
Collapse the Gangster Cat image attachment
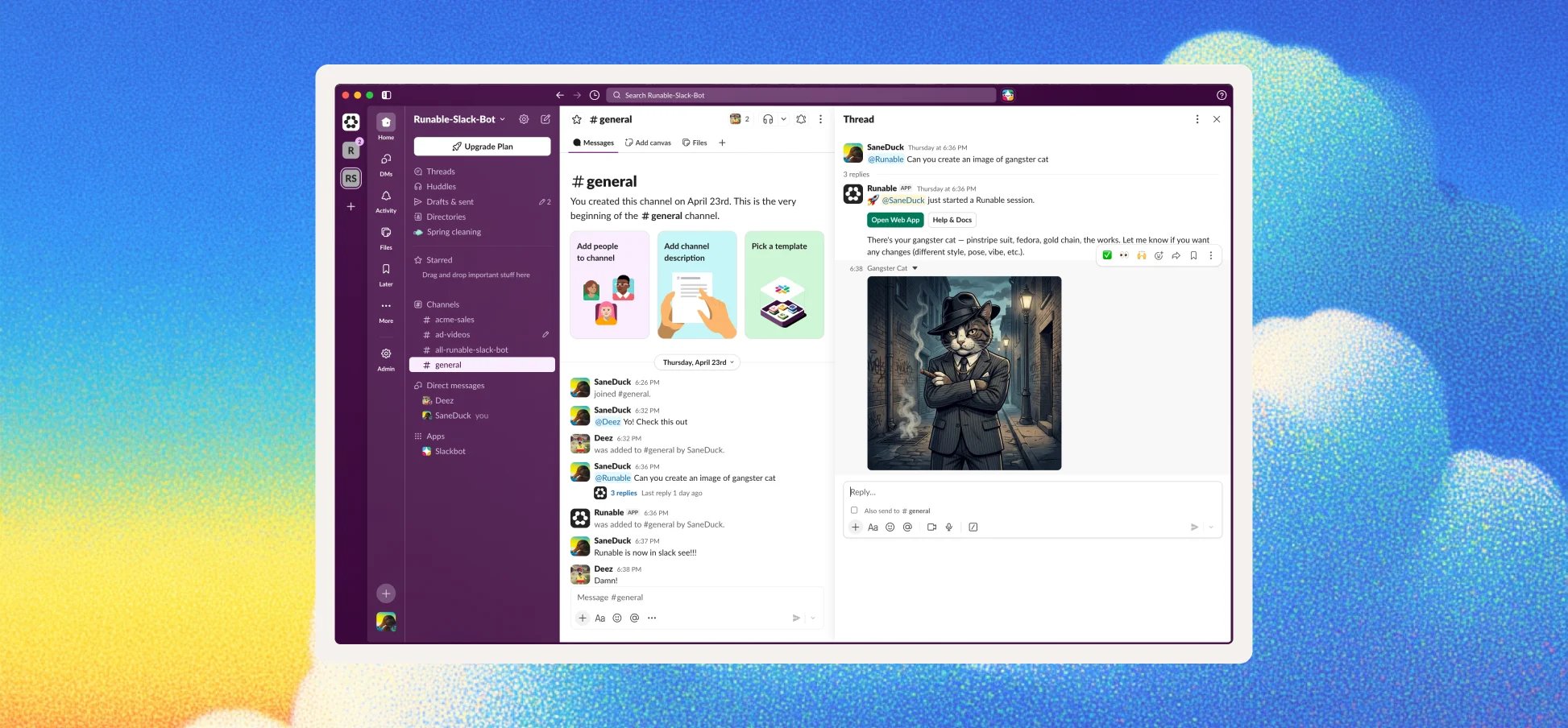click(915, 268)
